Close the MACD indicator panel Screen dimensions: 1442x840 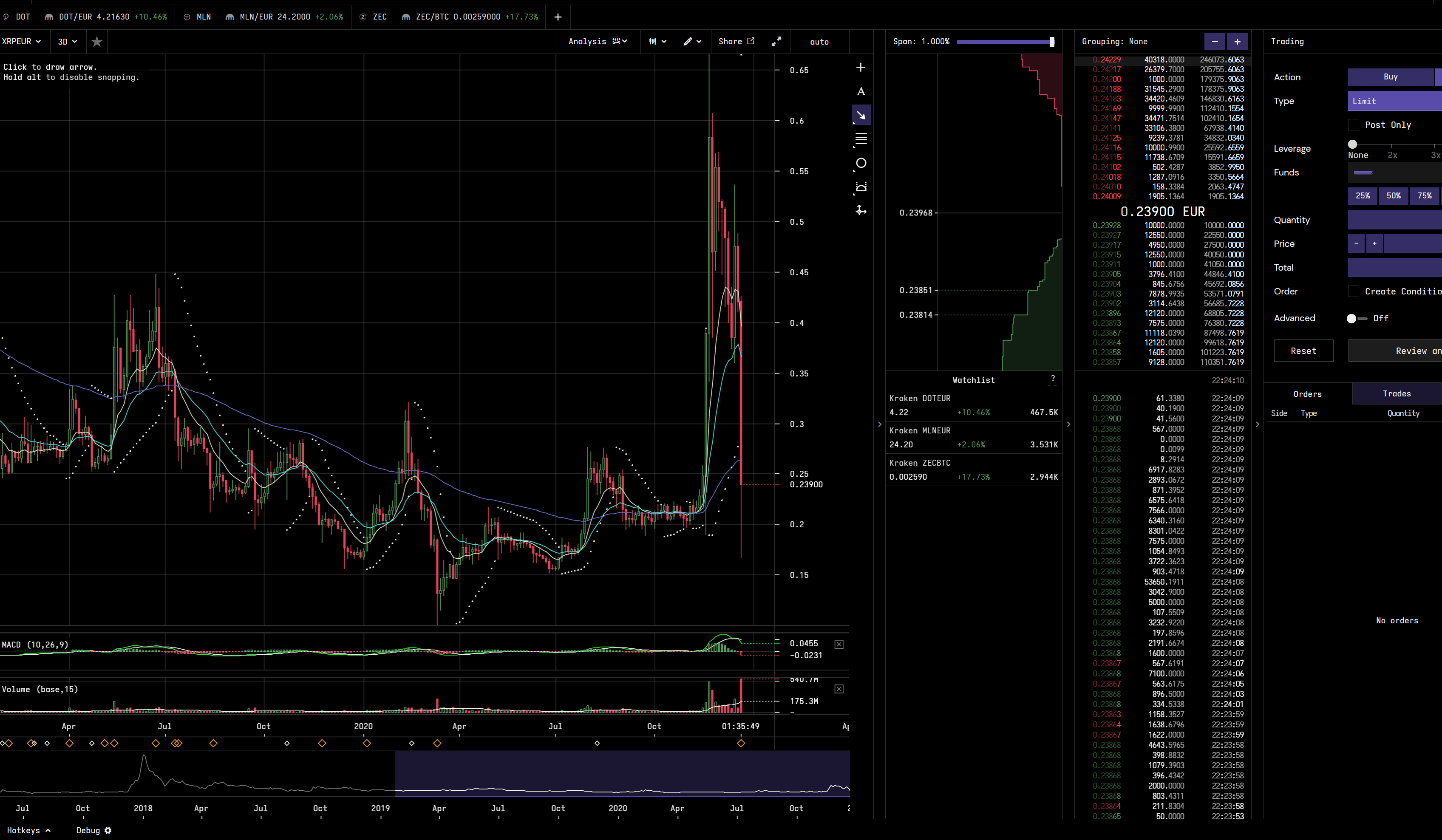tap(839, 644)
